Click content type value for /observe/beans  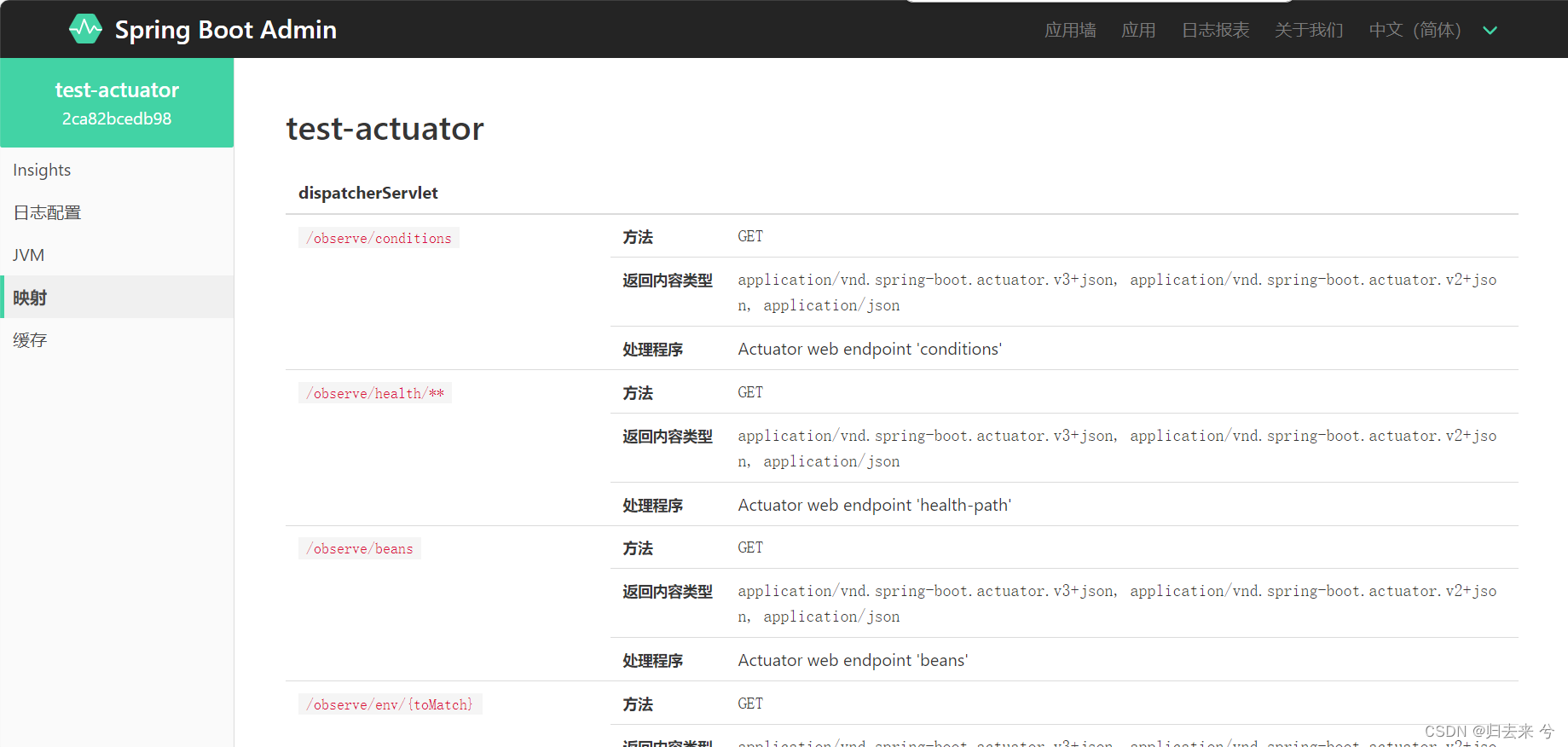(x=1117, y=604)
